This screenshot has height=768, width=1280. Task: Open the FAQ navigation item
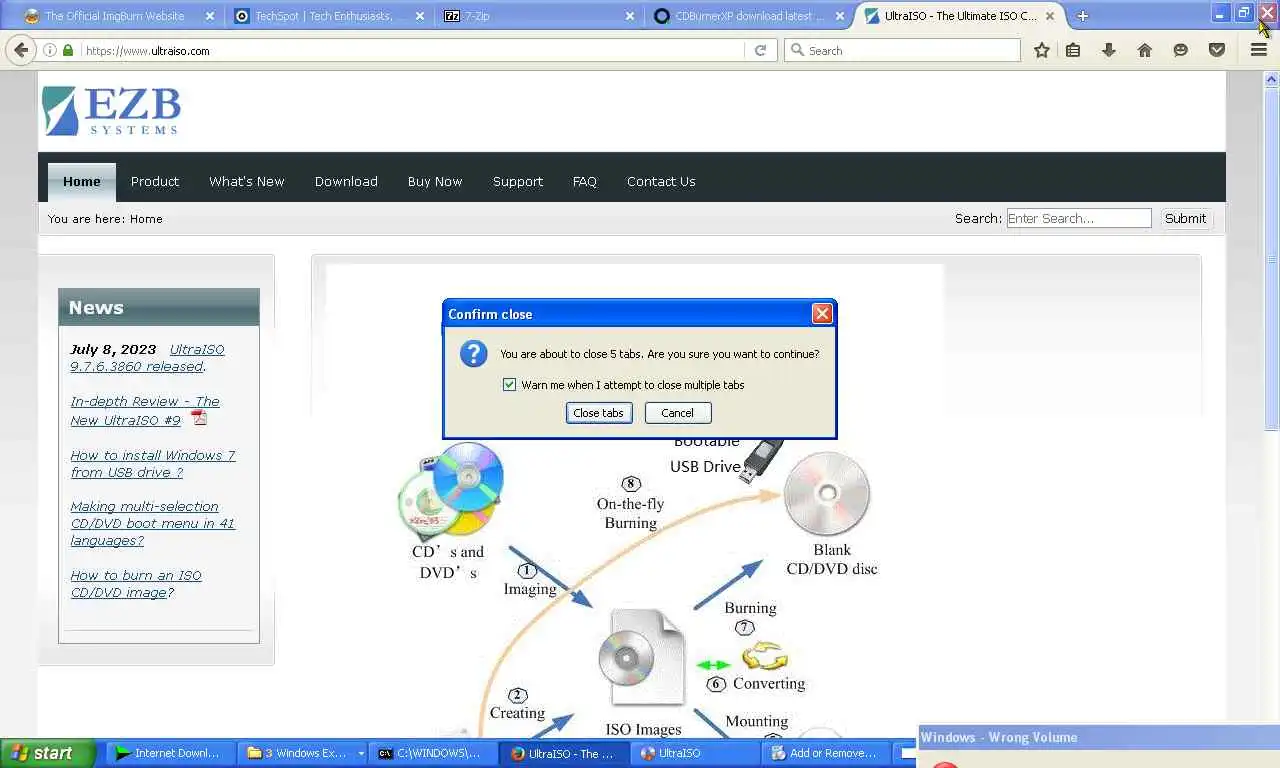coord(585,181)
